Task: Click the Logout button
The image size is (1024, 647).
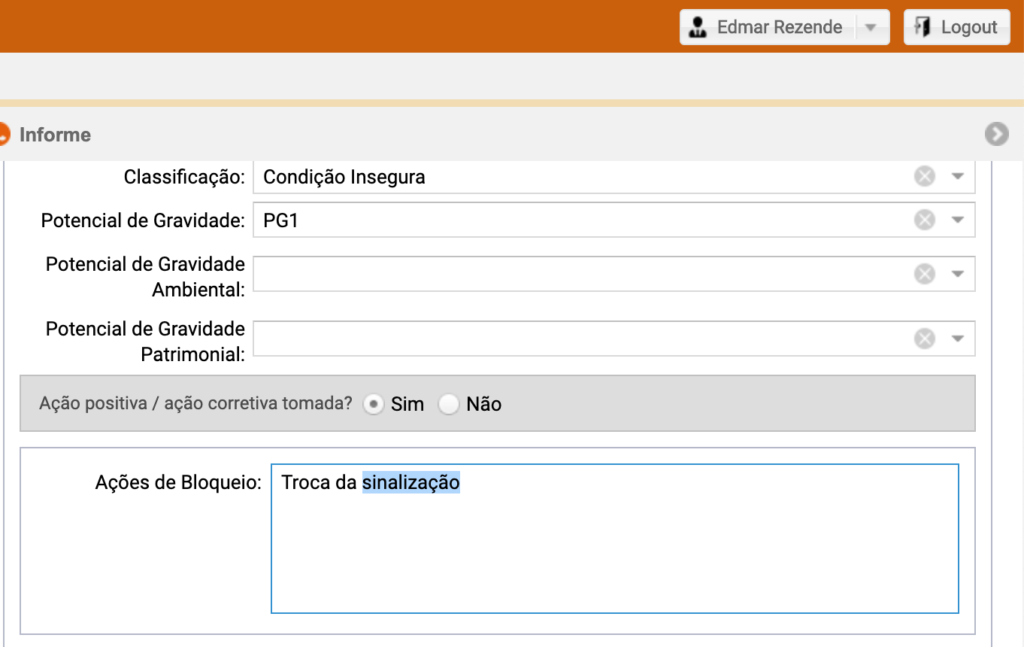Action: point(957,27)
